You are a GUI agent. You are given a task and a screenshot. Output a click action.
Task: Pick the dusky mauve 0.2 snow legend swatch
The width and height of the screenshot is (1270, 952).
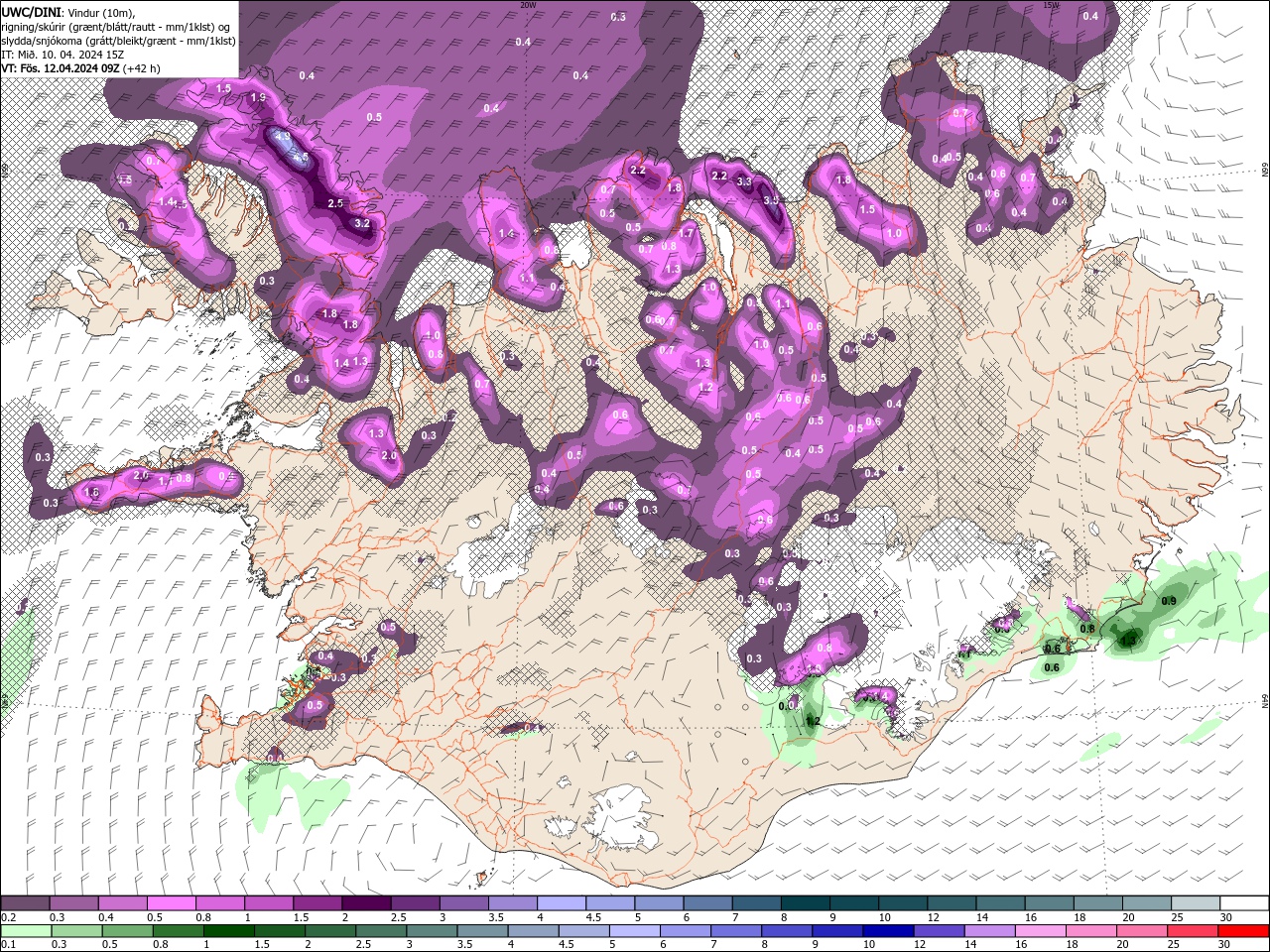tap(25, 903)
